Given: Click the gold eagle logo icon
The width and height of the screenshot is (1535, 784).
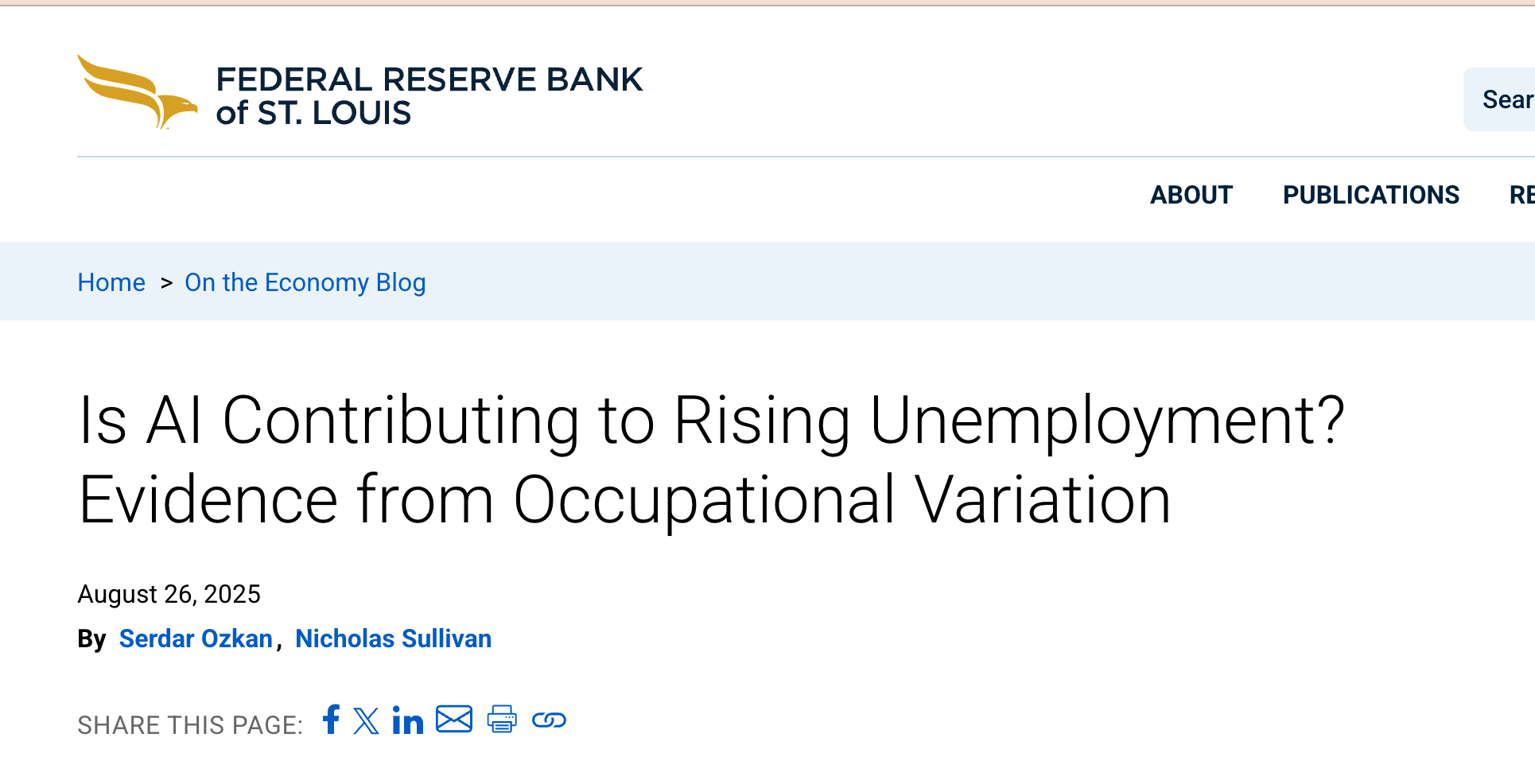Looking at the screenshot, I should [137, 92].
